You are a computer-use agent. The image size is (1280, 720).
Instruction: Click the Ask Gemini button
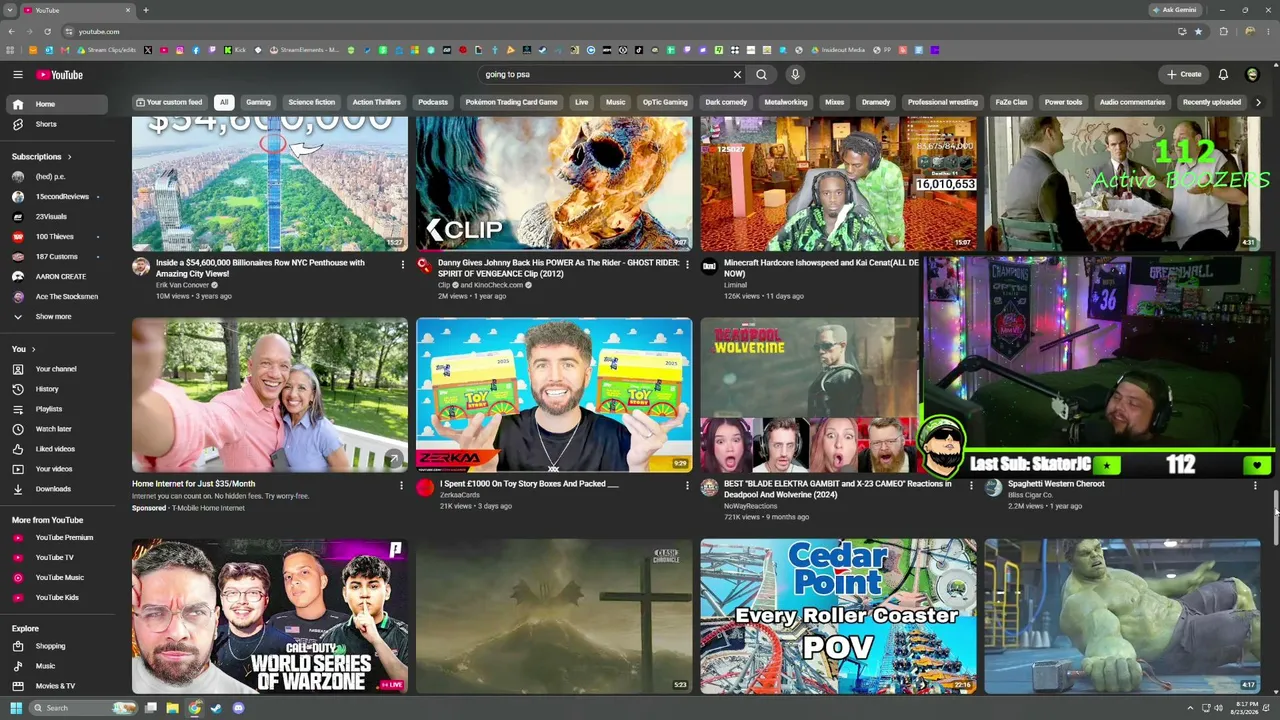[x=1174, y=10]
